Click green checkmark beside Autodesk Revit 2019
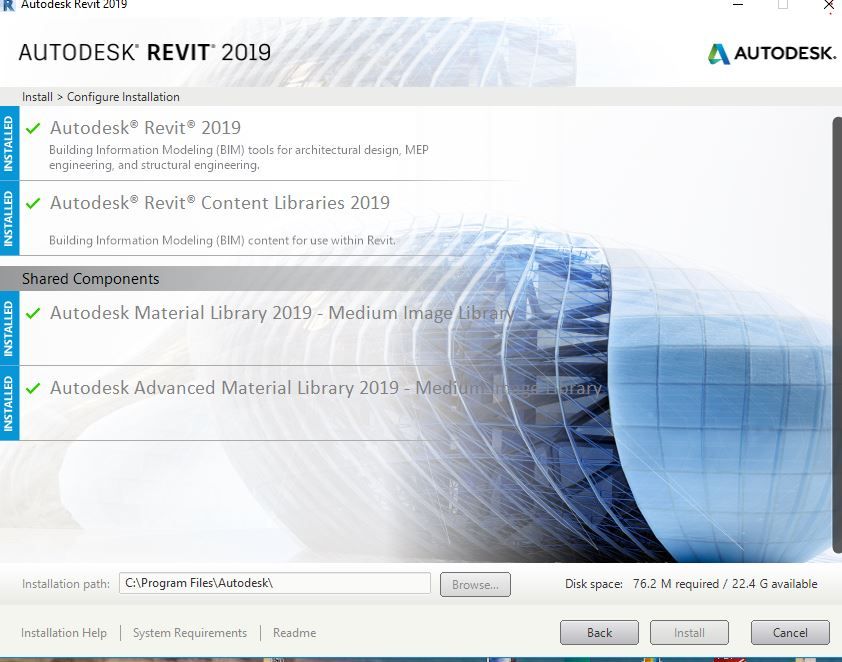The width and height of the screenshot is (842, 662). pos(33,128)
